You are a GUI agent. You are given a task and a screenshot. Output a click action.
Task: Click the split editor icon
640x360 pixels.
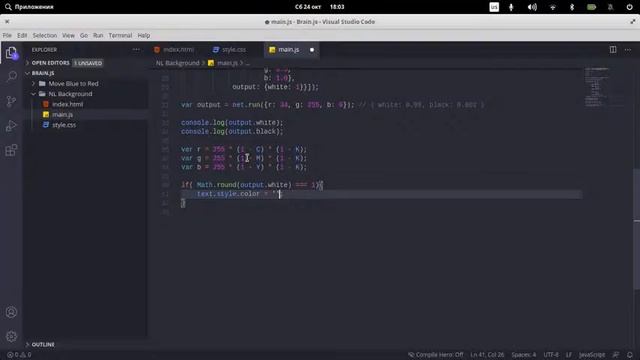click(x=613, y=50)
